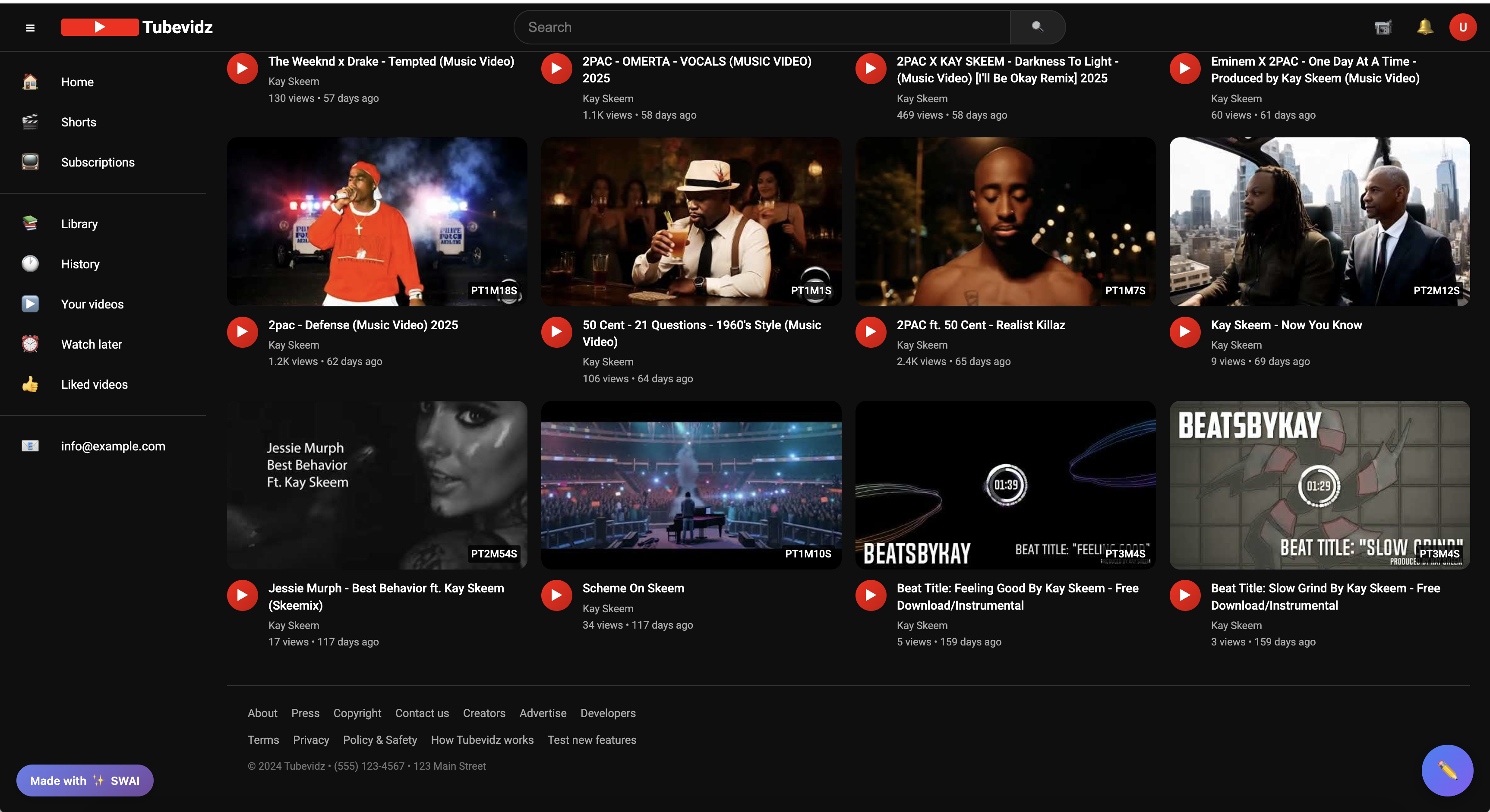This screenshot has width=1490, height=812.
Task: Click play icon beside Scheme On Skeem
Action: click(556, 595)
